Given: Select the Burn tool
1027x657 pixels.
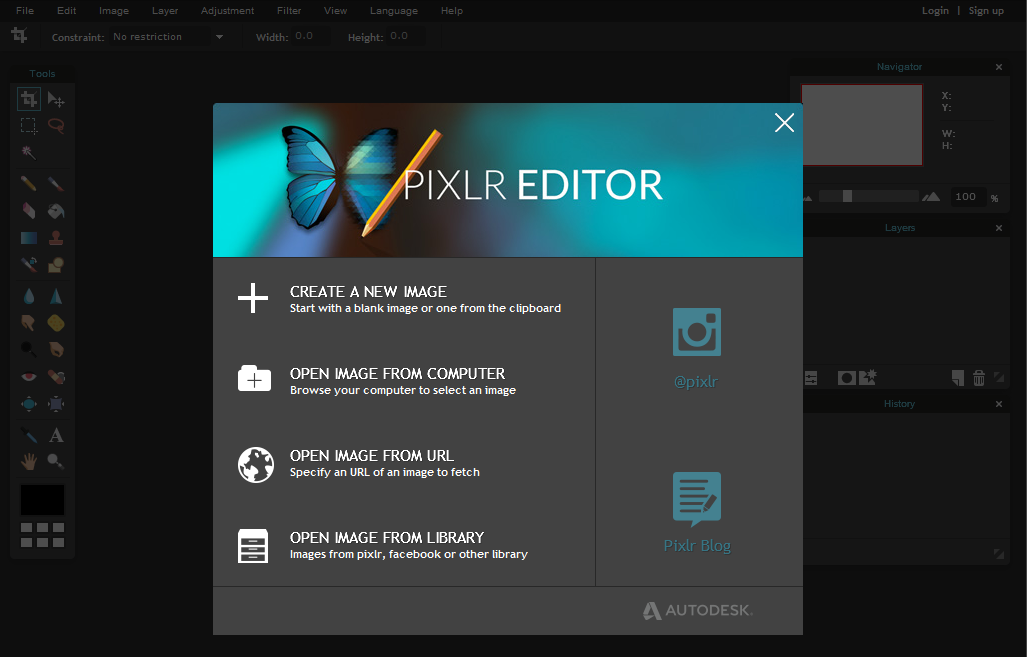Looking at the screenshot, I should (56, 350).
